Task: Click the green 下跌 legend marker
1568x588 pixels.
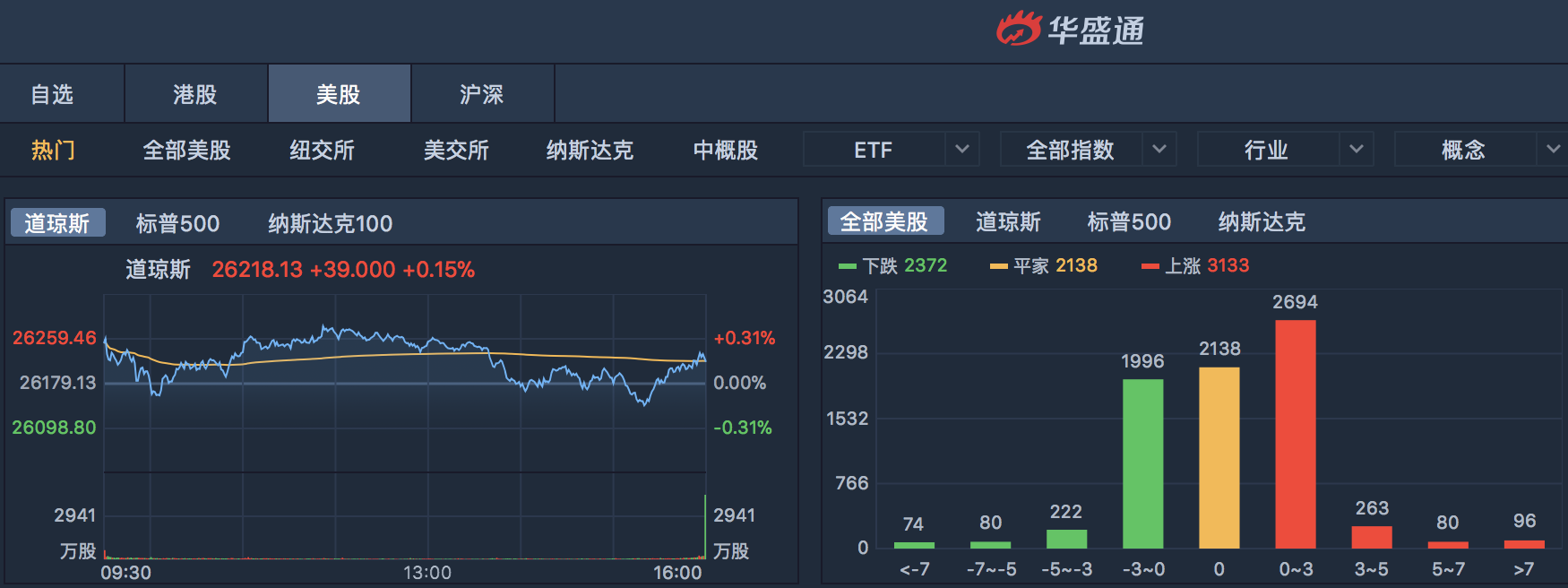Action: point(848,266)
